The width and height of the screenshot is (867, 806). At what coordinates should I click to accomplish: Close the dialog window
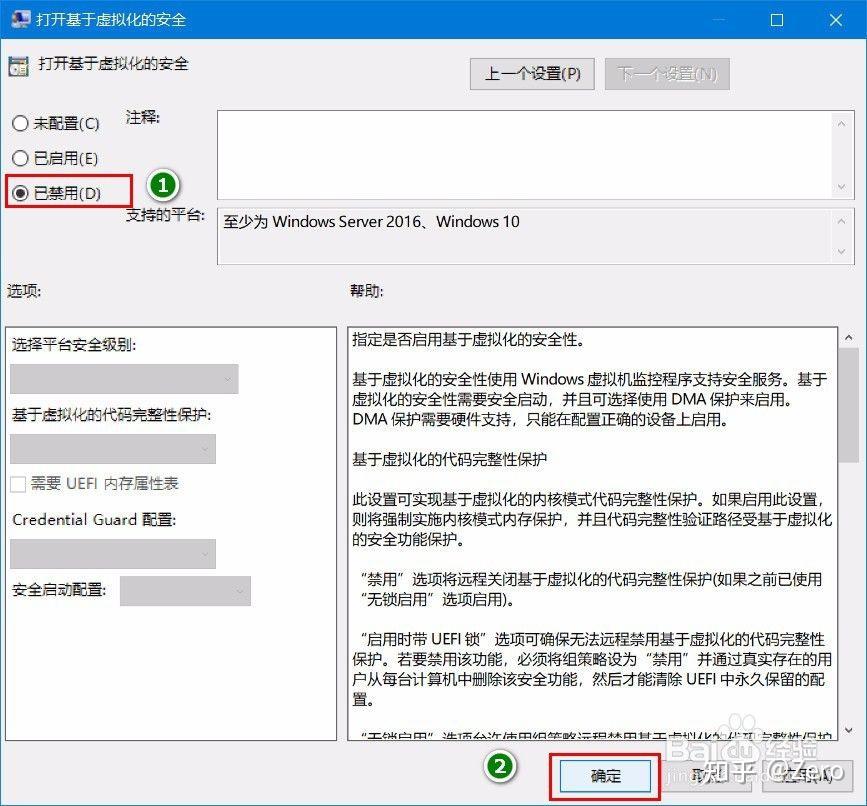(835, 20)
